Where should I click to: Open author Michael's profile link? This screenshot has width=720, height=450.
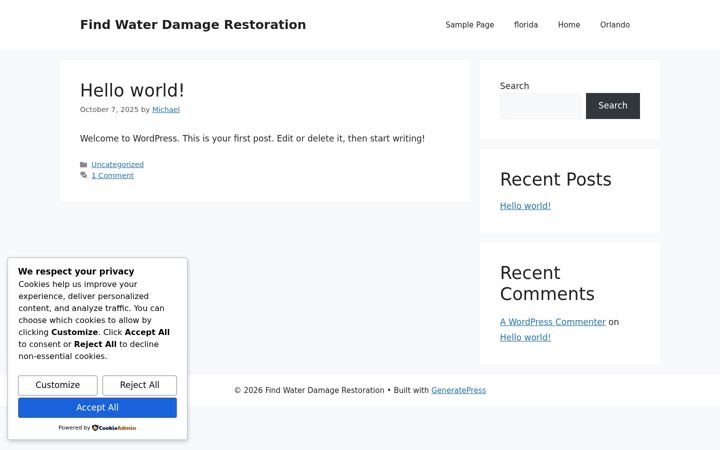pyautogui.click(x=166, y=109)
